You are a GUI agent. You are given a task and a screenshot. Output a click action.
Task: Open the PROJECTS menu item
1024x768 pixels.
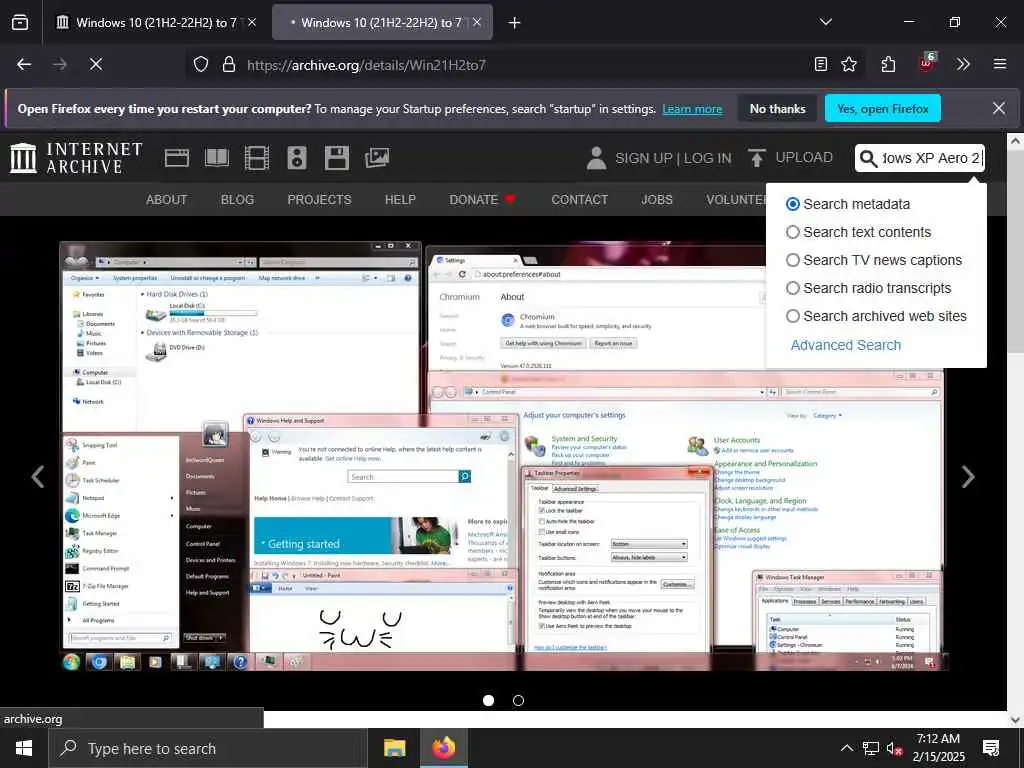[x=319, y=200]
